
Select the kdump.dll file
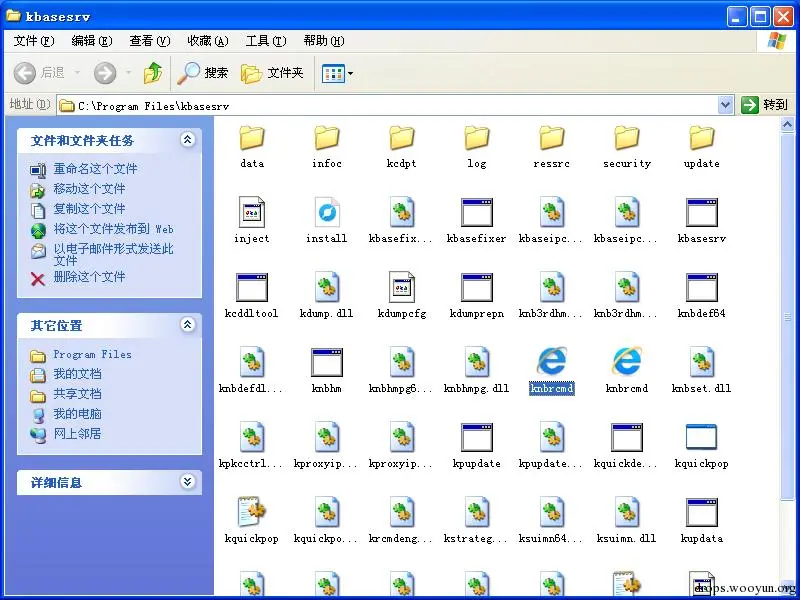click(327, 287)
